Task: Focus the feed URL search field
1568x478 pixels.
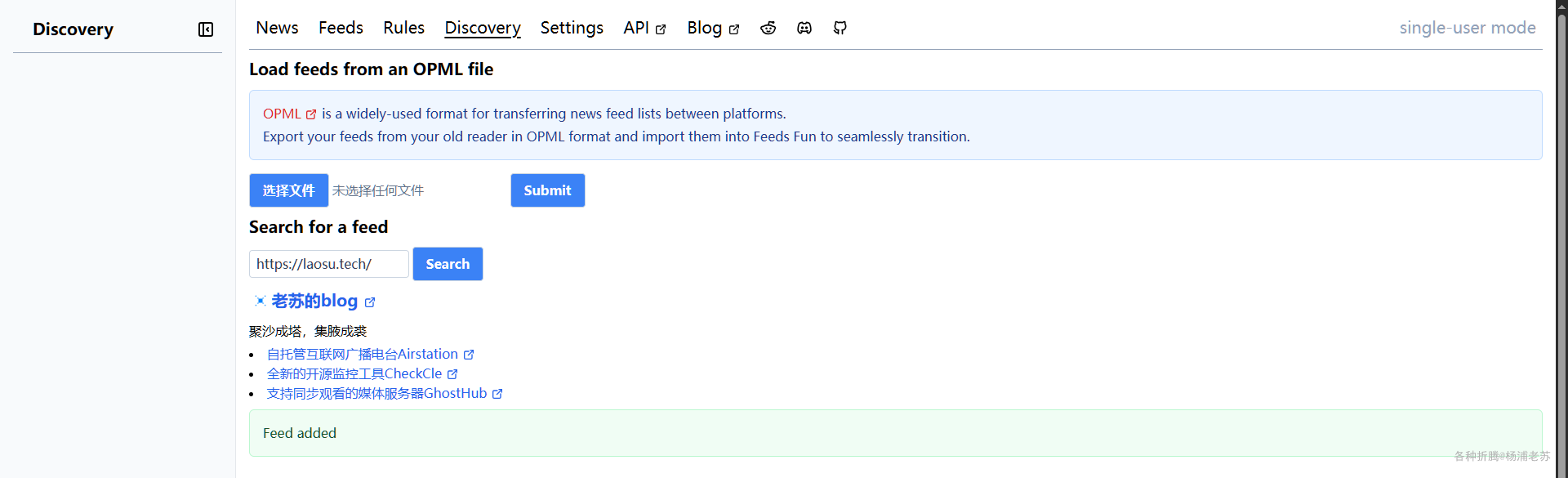Action: [x=328, y=264]
